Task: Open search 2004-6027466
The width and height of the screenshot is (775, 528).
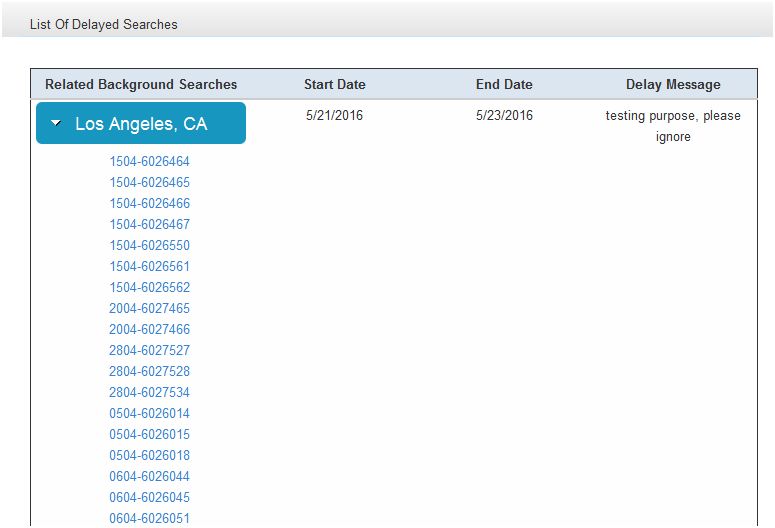Action: pos(149,329)
